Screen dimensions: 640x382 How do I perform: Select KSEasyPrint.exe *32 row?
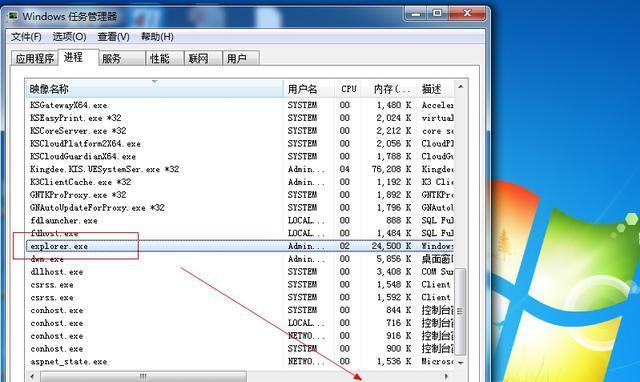[239, 118]
